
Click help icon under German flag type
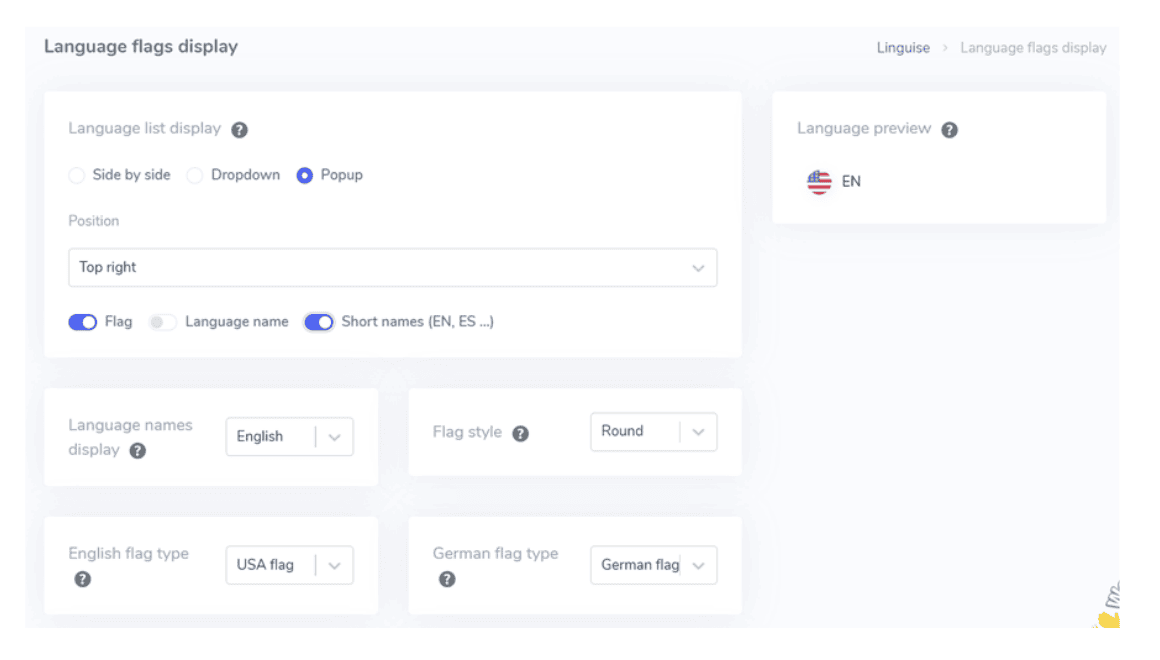click(x=447, y=579)
